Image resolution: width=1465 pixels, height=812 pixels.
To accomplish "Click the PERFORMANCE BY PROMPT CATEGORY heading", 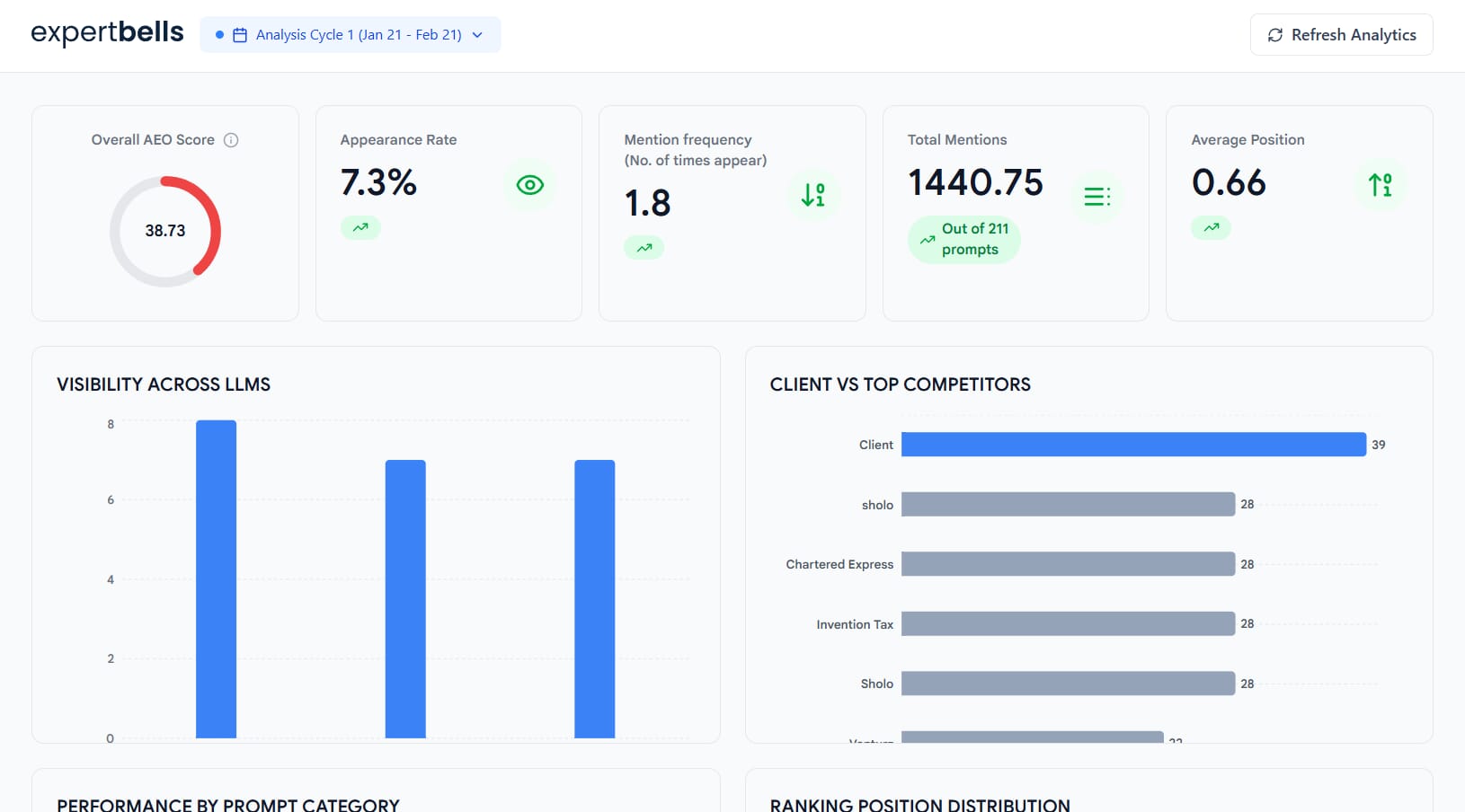I will pos(228,805).
